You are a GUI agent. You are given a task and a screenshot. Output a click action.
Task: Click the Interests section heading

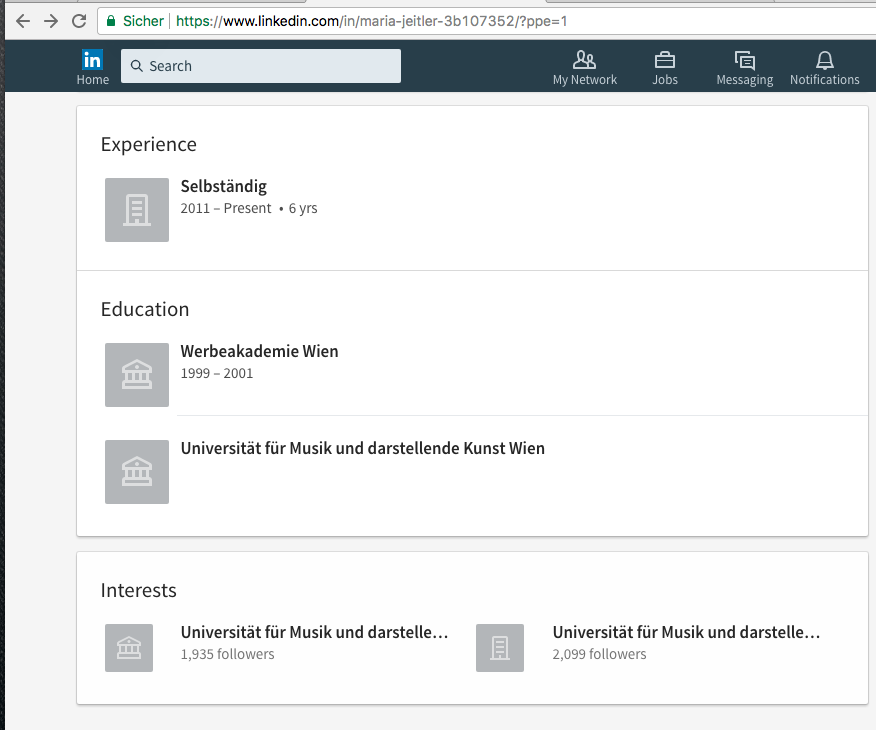tap(139, 590)
